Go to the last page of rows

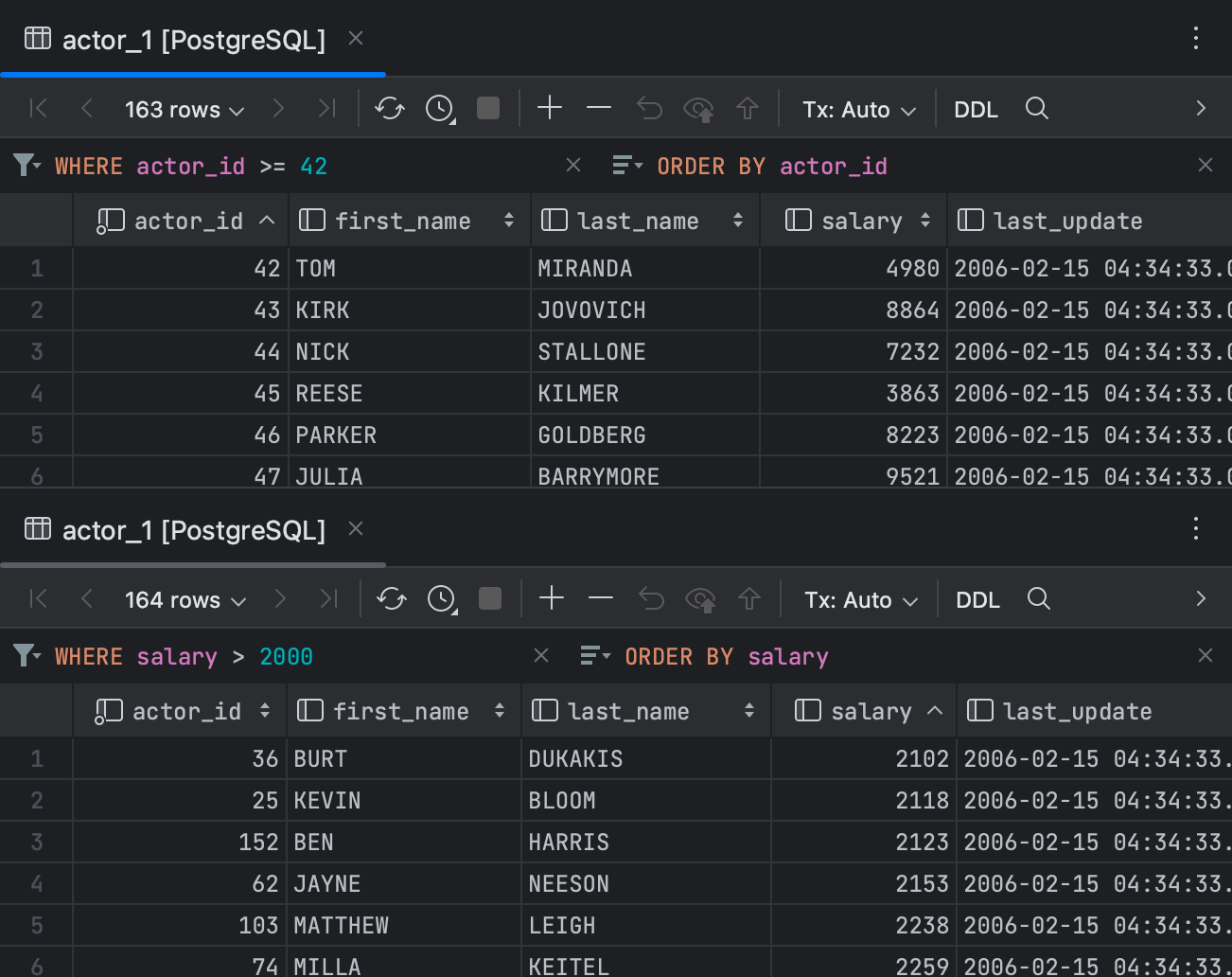(326, 109)
